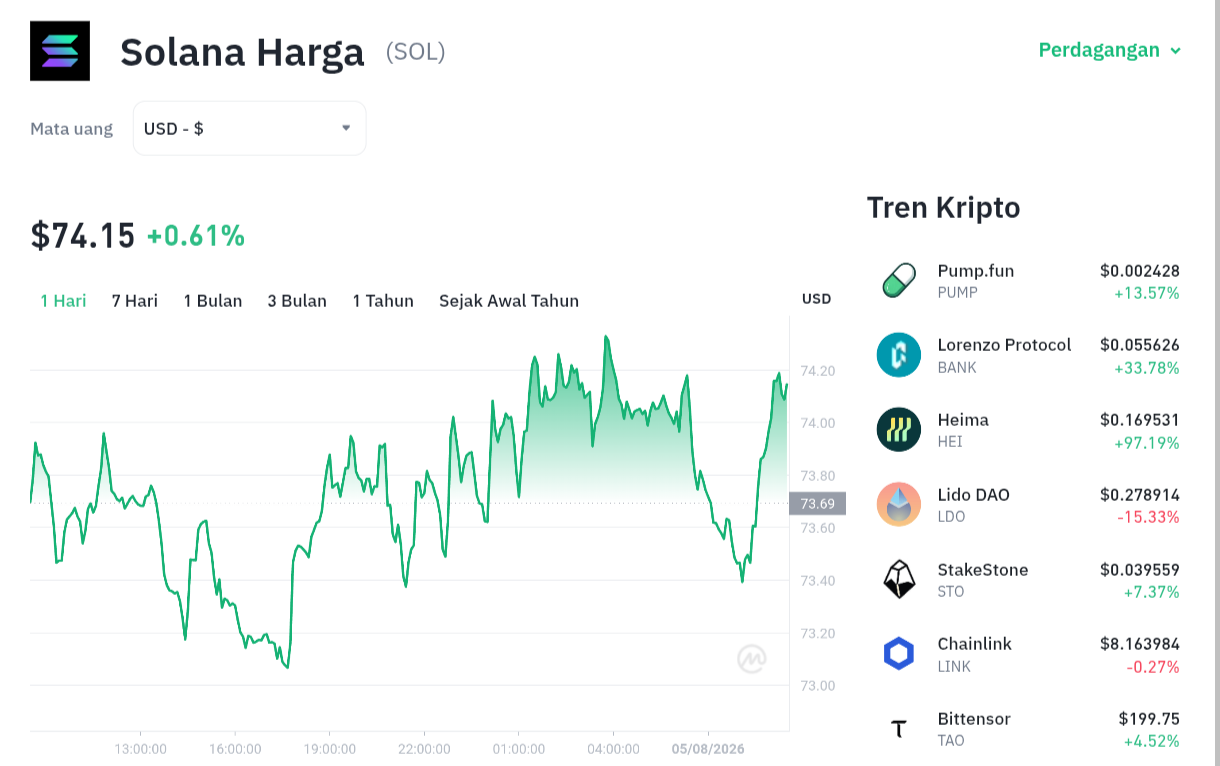Open the Bittensor TAO icon

[899, 729]
